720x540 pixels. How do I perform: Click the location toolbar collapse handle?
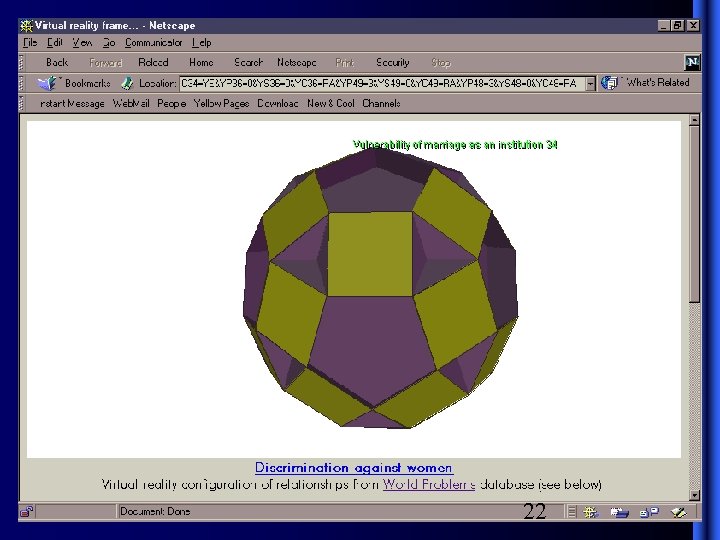[x=21, y=83]
